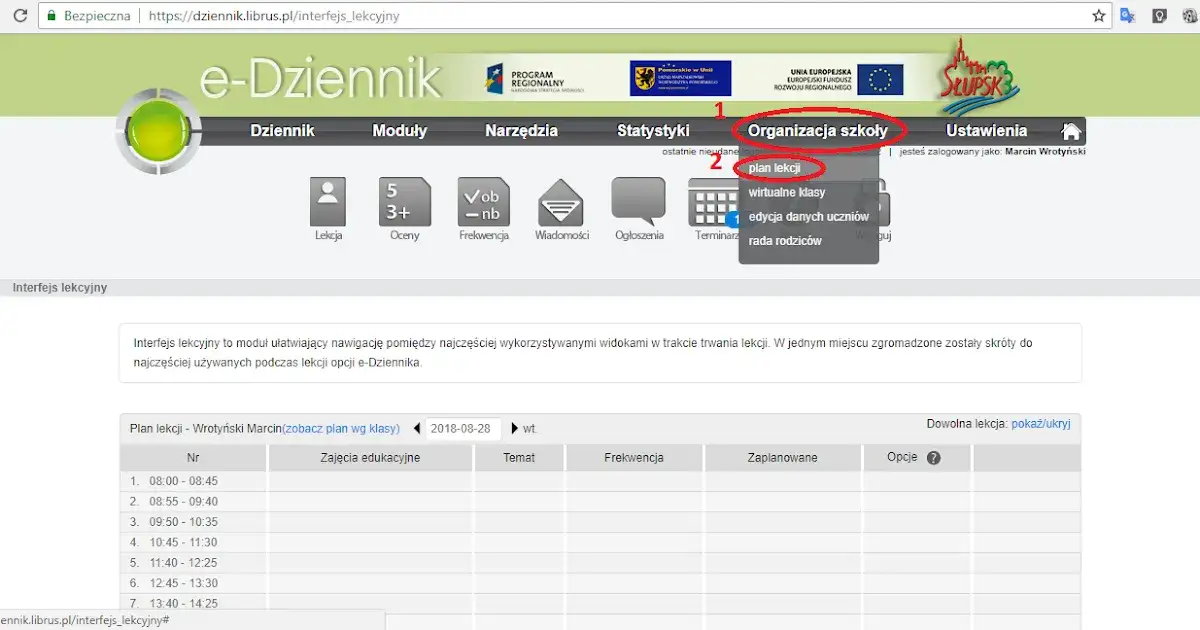Click the next day arrow in the schedule
The height and width of the screenshot is (630, 1200).
click(516, 427)
